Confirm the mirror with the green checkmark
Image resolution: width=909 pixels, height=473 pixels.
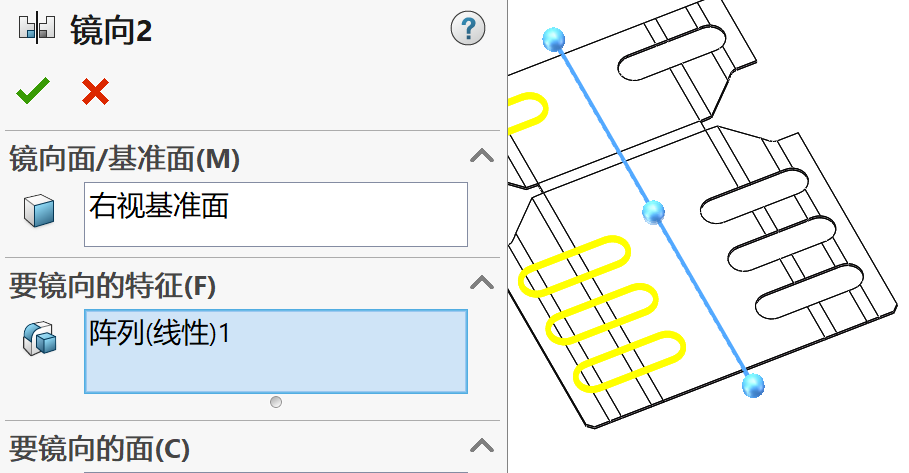[x=32, y=92]
